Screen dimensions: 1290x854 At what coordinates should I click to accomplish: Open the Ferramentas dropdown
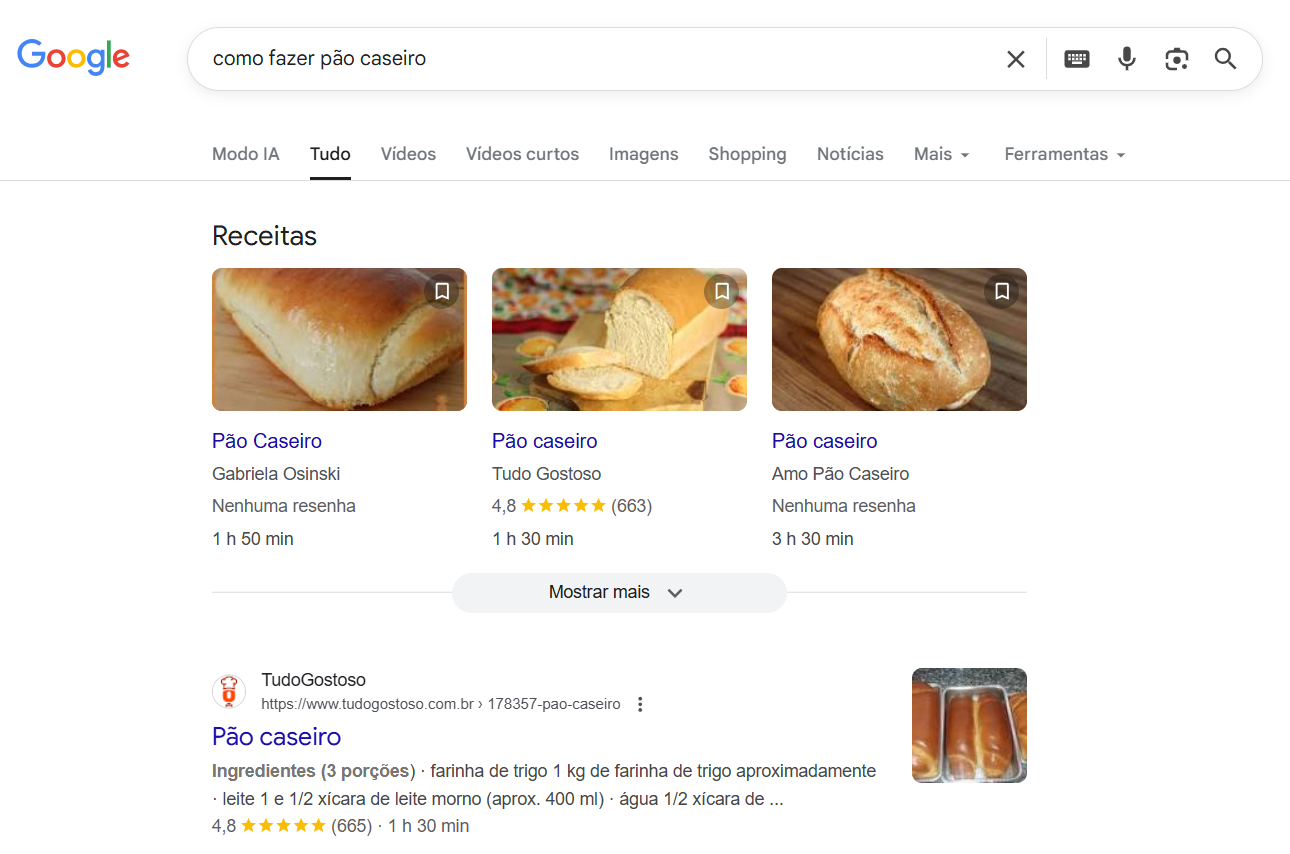1064,154
